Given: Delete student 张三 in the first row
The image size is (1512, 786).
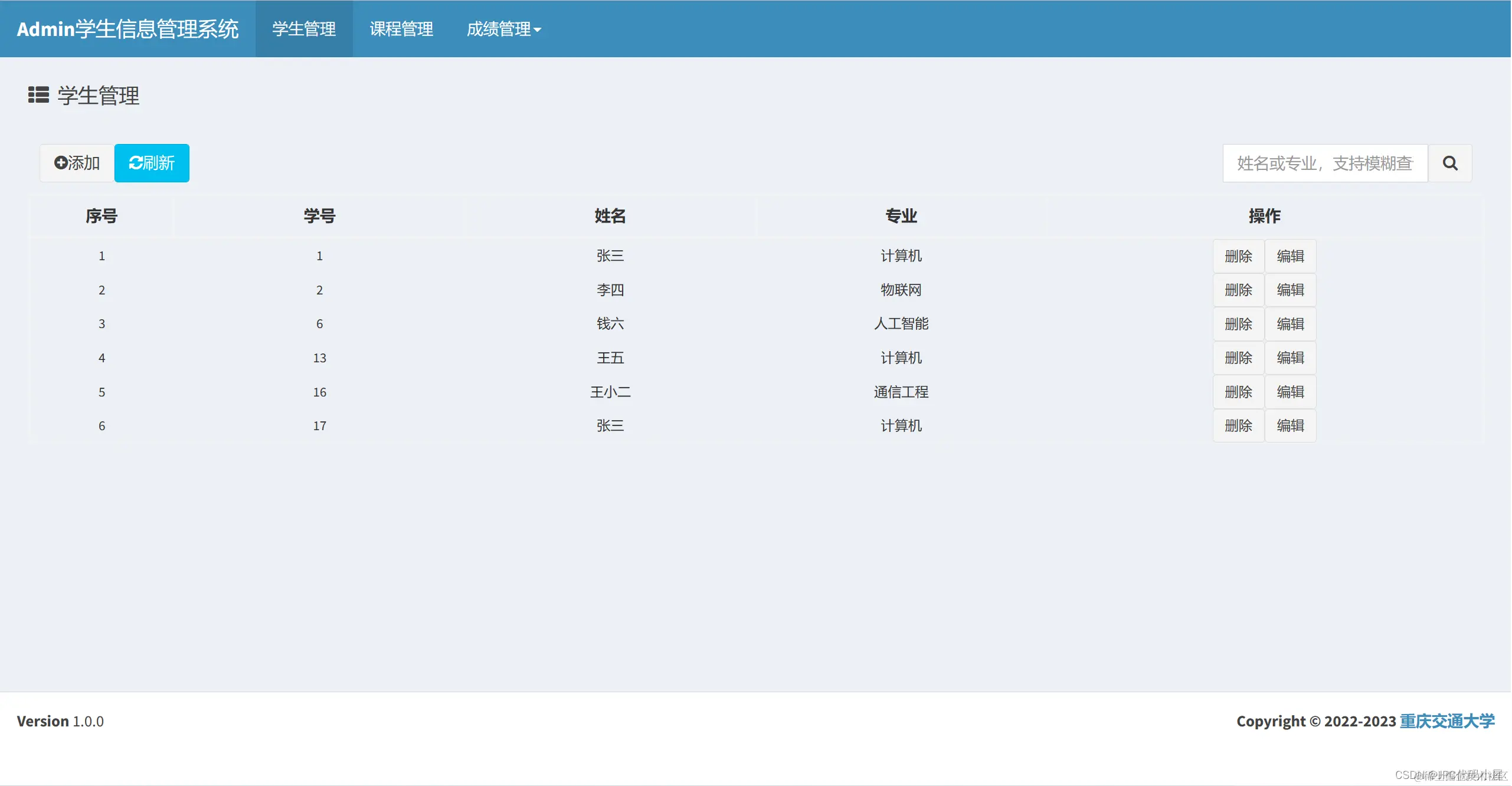Looking at the screenshot, I should (x=1239, y=256).
